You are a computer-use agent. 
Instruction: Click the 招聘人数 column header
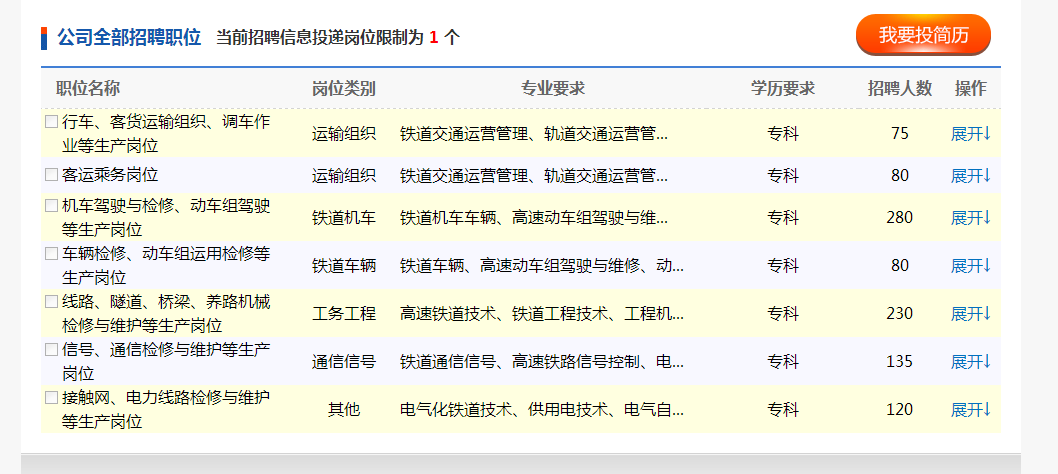click(899, 89)
